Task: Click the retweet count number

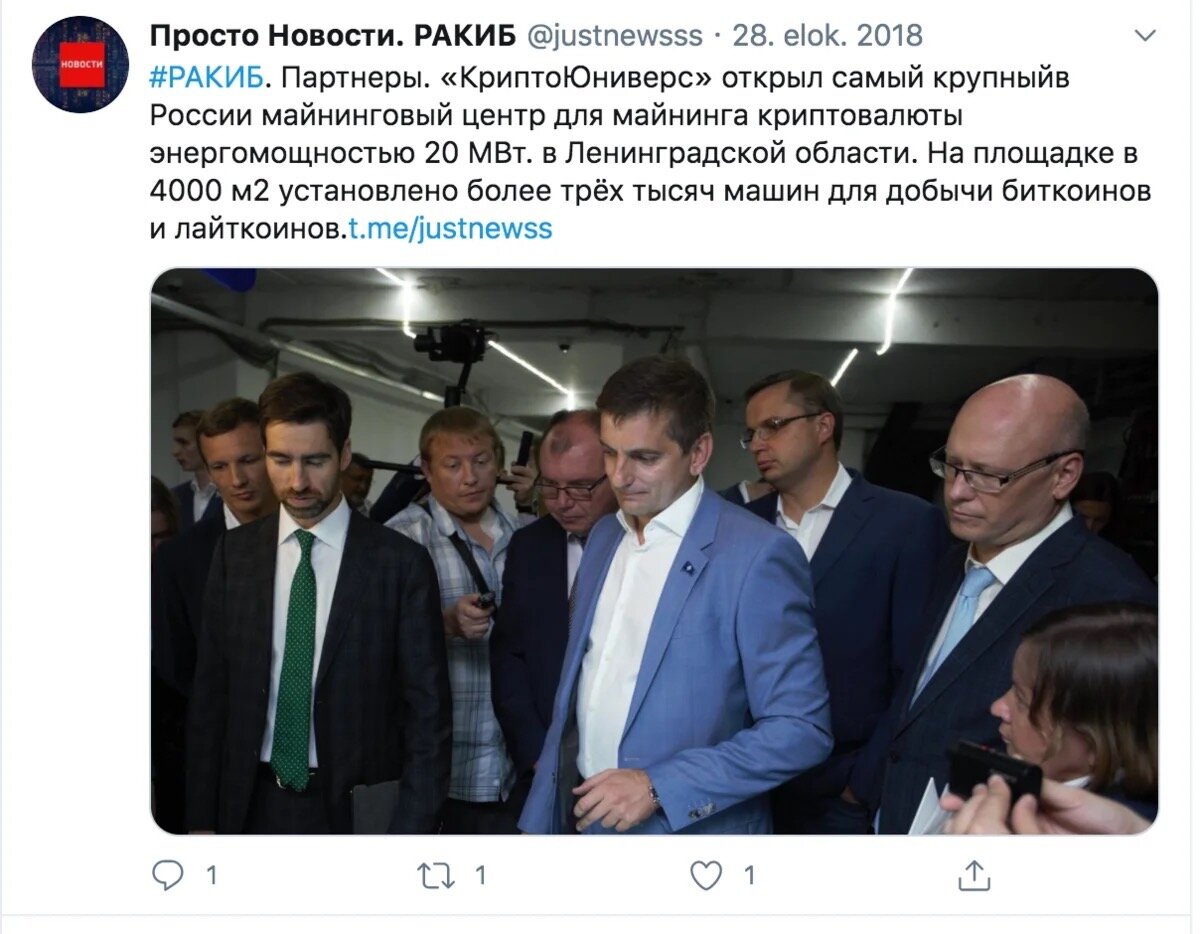Action: 480,876
